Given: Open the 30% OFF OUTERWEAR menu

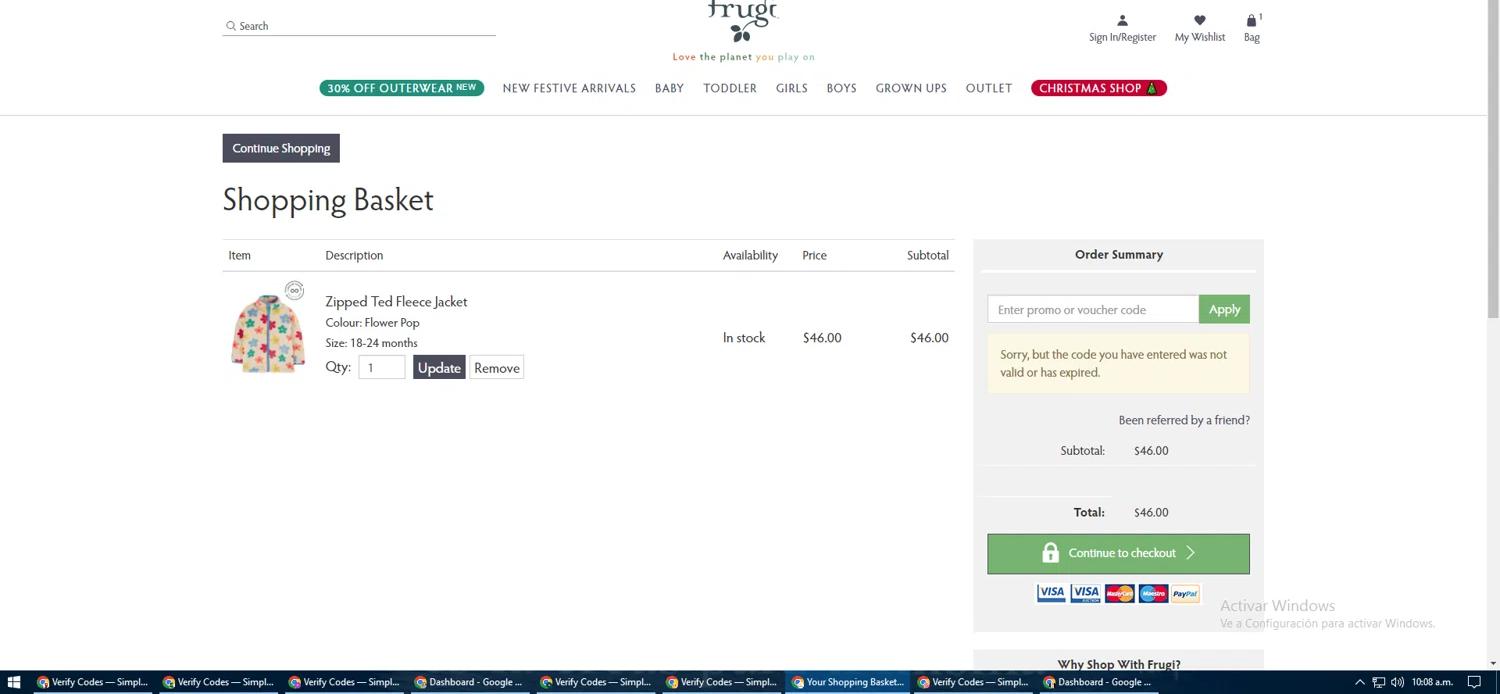Looking at the screenshot, I should tap(402, 88).
